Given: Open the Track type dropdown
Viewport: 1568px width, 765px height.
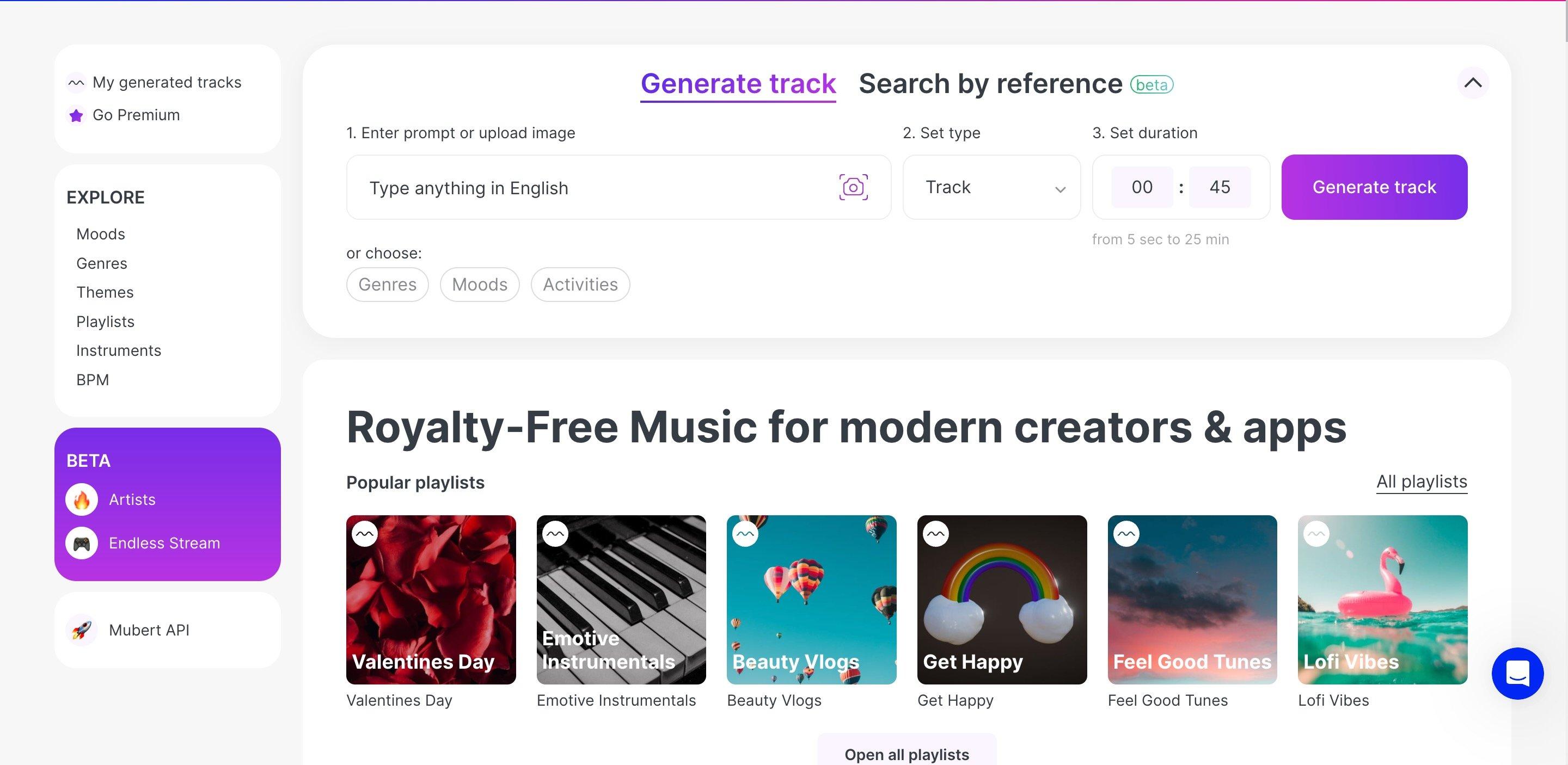Looking at the screenshot, I should 991,187.
